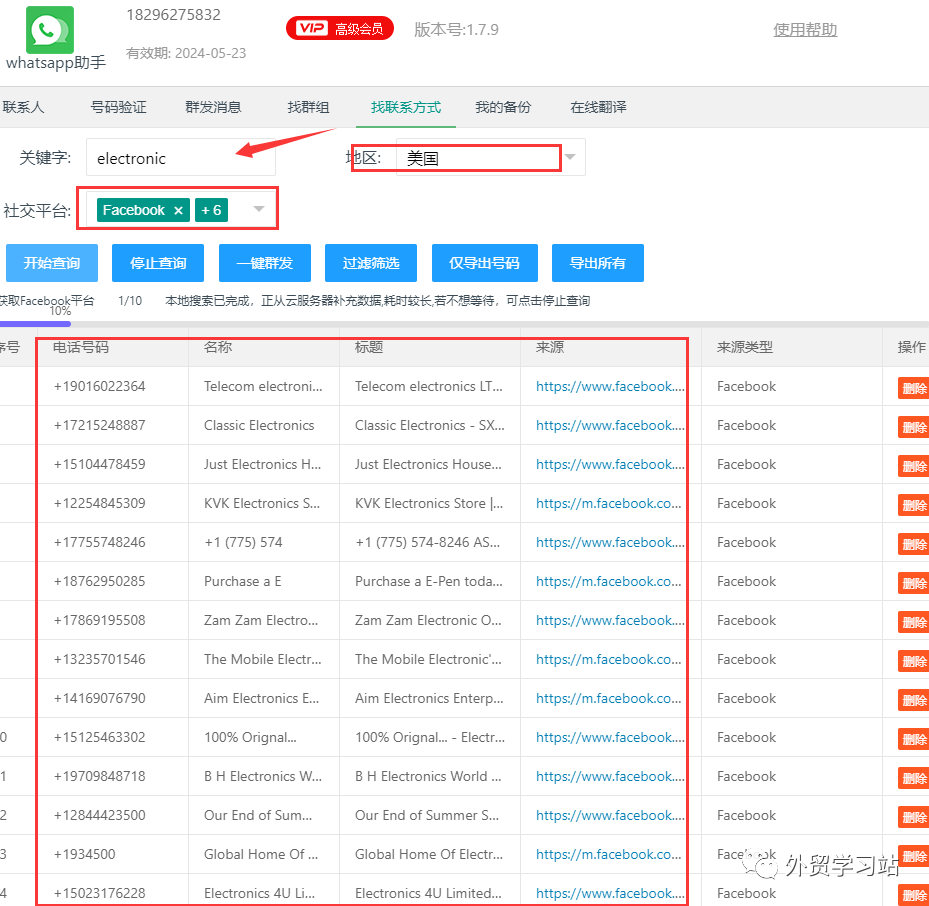Screen dimensions: 929x906
Task: Expand the 社交平台 dropdown arrow
Action: 259,209
